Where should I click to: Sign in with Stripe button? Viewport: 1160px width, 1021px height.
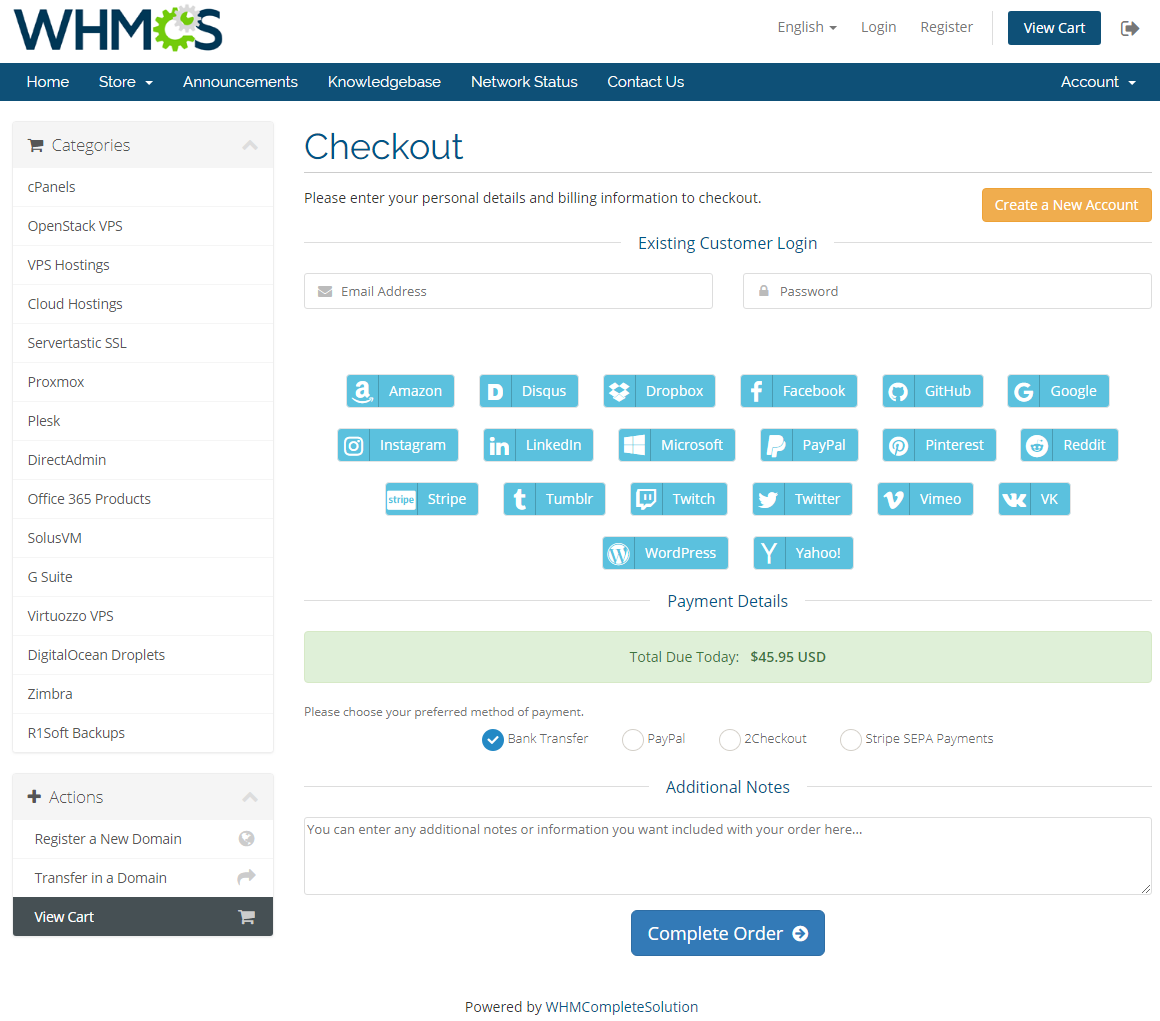(431, 499)
